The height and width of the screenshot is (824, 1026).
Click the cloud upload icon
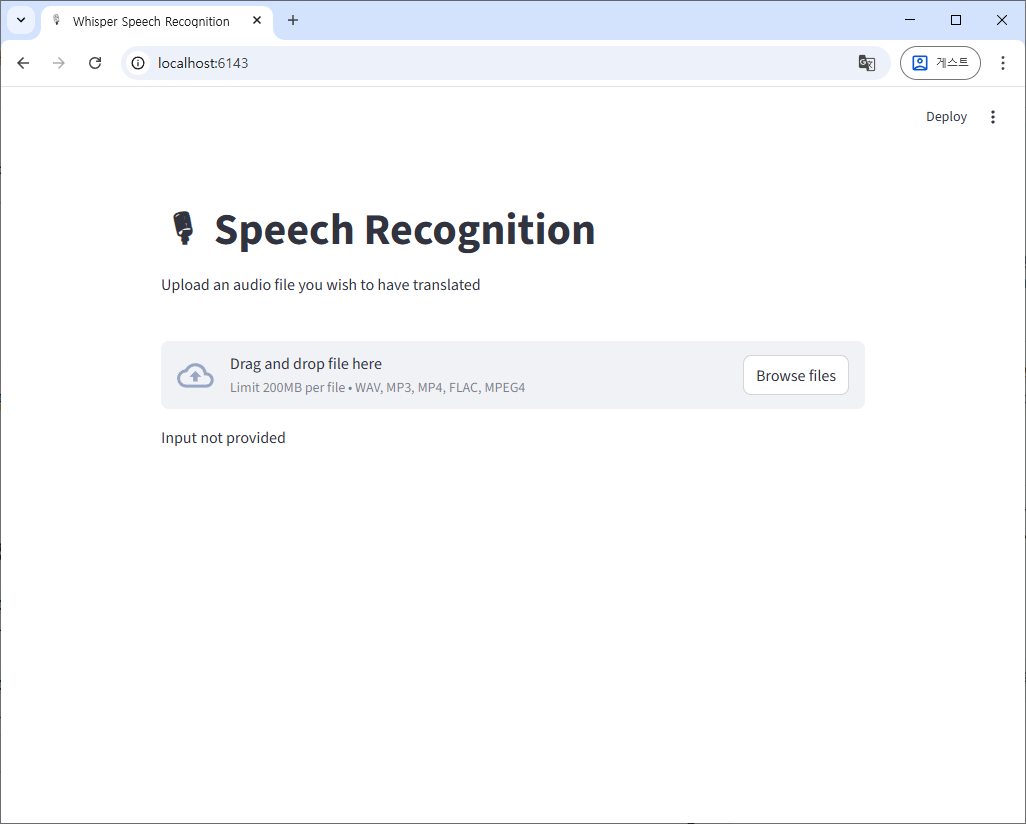195,376
